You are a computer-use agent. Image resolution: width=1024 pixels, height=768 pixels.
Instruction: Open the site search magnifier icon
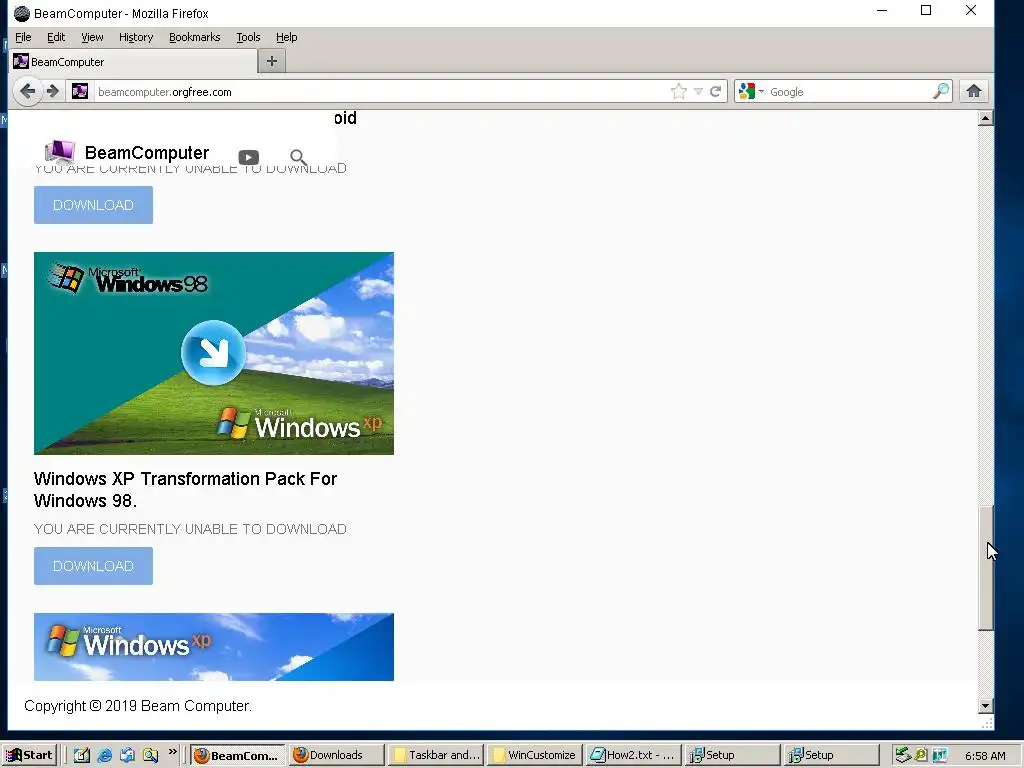(x=298, y=157)
